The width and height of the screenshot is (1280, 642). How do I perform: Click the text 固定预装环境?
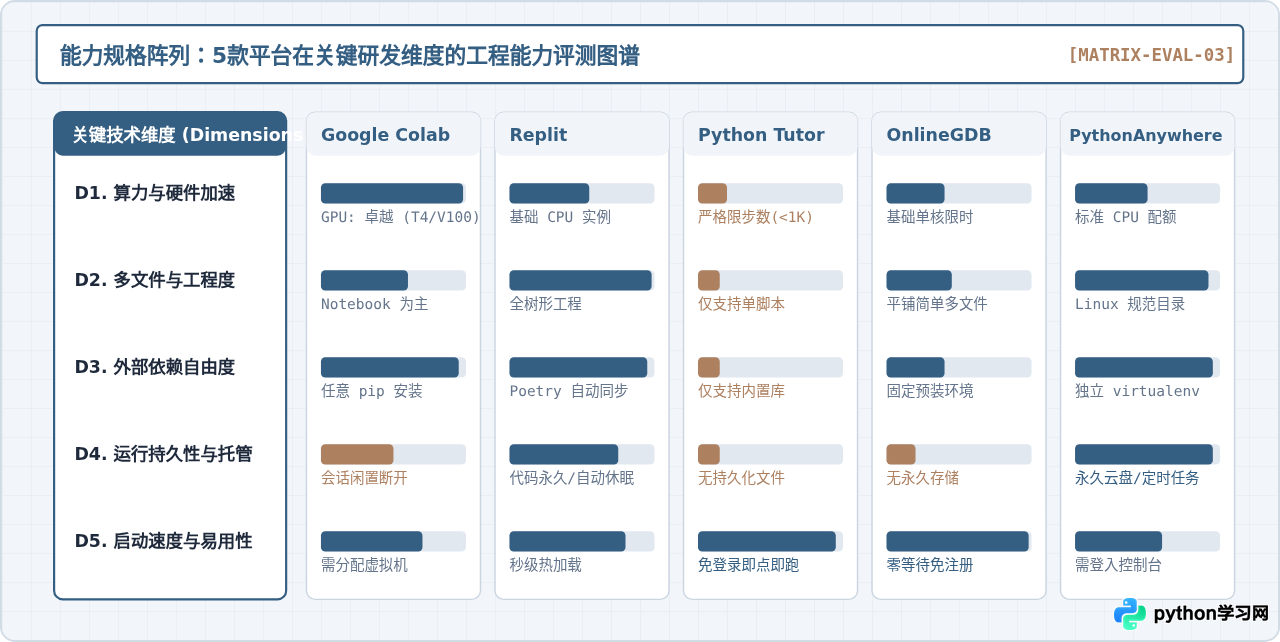tap(930, 391)
